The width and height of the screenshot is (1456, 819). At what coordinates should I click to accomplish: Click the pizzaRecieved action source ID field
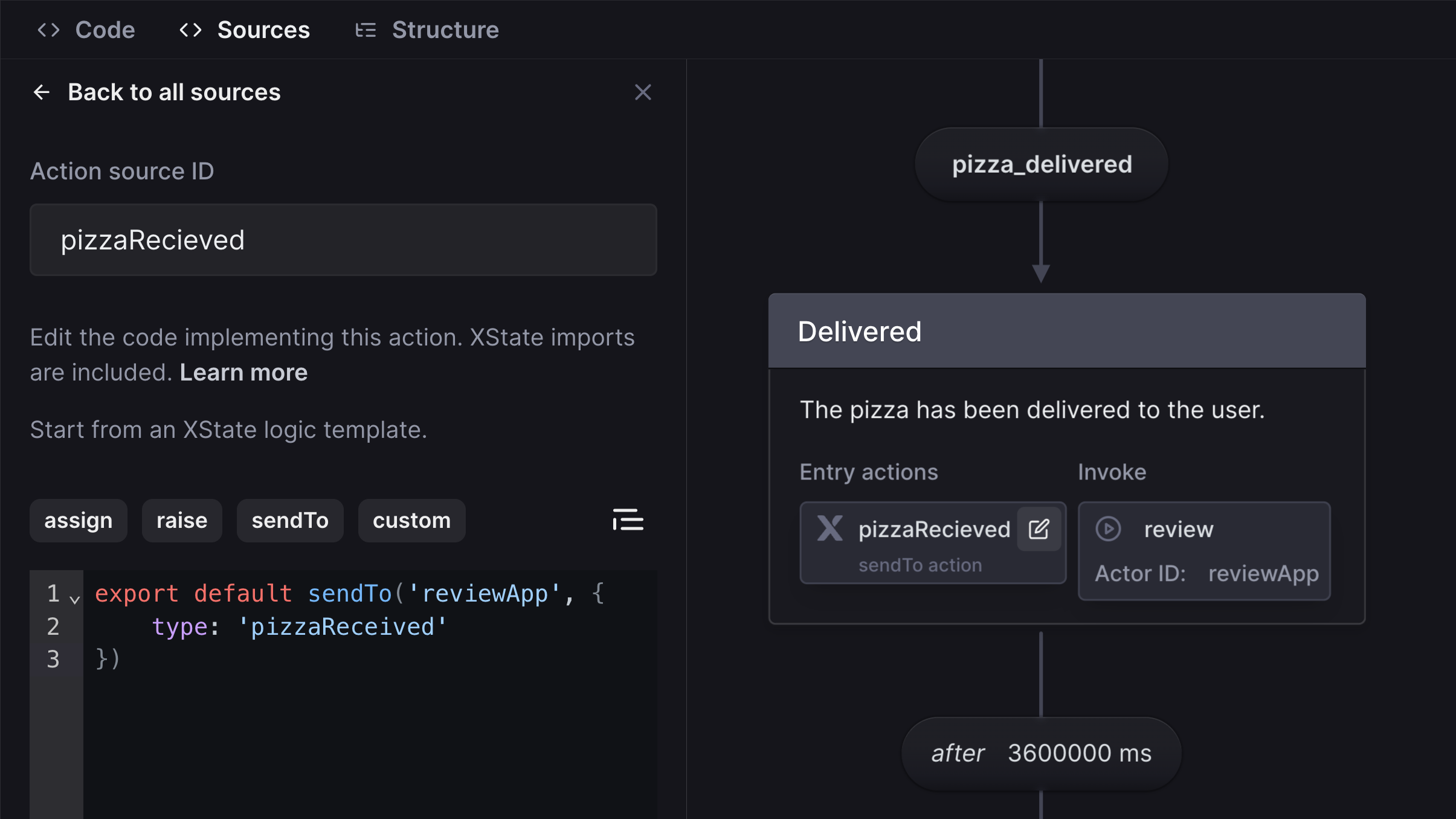click(343, 239)
